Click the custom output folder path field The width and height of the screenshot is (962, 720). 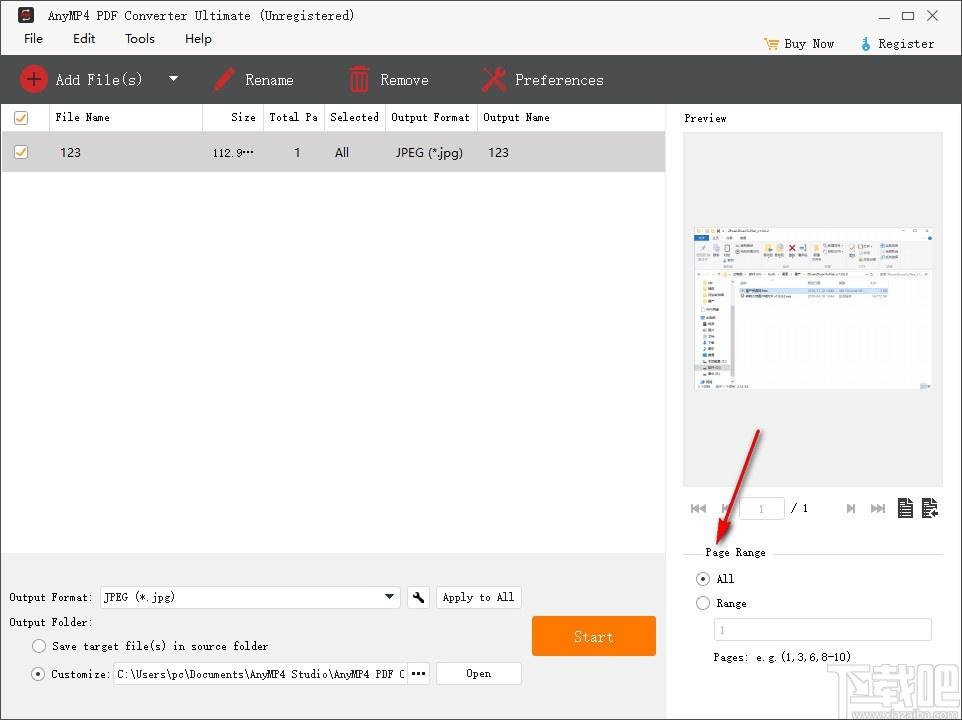[260, 674]
